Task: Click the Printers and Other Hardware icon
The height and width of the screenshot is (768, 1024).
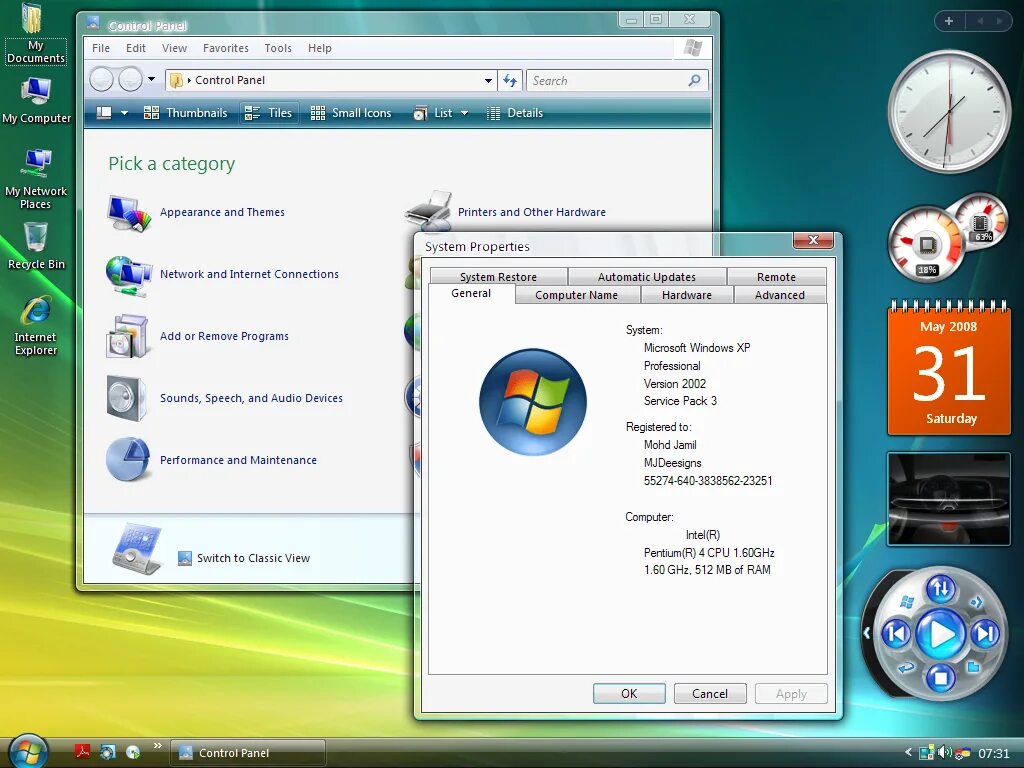Action: (428, 210)
